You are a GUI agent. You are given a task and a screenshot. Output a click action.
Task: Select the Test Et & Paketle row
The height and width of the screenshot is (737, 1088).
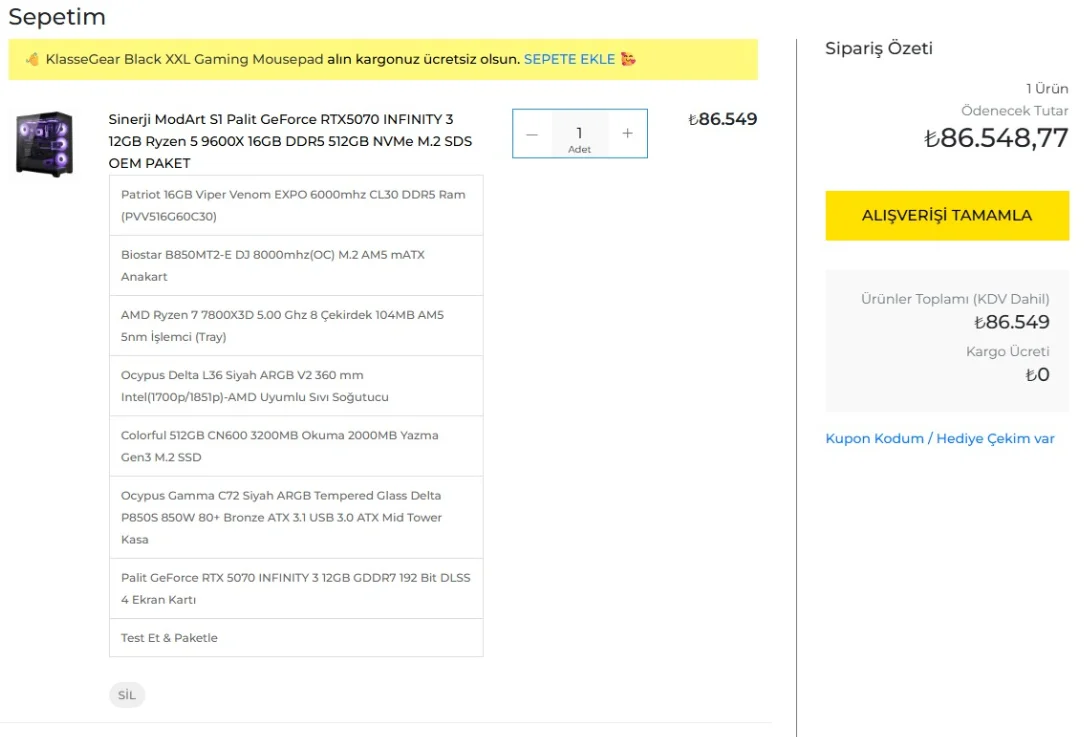(x=296, y=638)
